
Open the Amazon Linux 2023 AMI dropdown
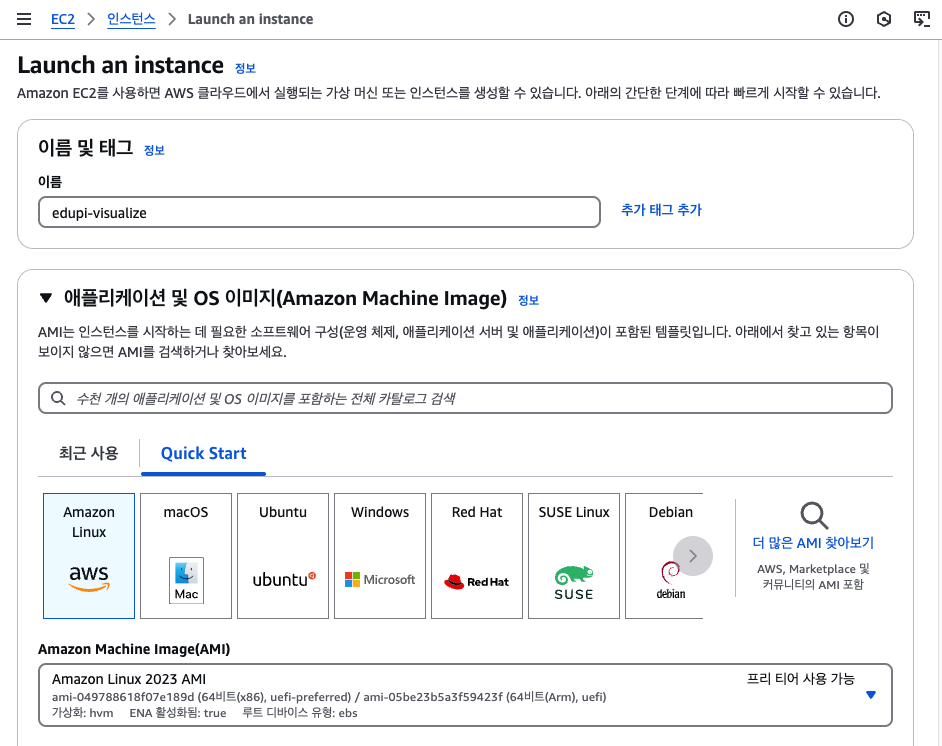(465, 695)
